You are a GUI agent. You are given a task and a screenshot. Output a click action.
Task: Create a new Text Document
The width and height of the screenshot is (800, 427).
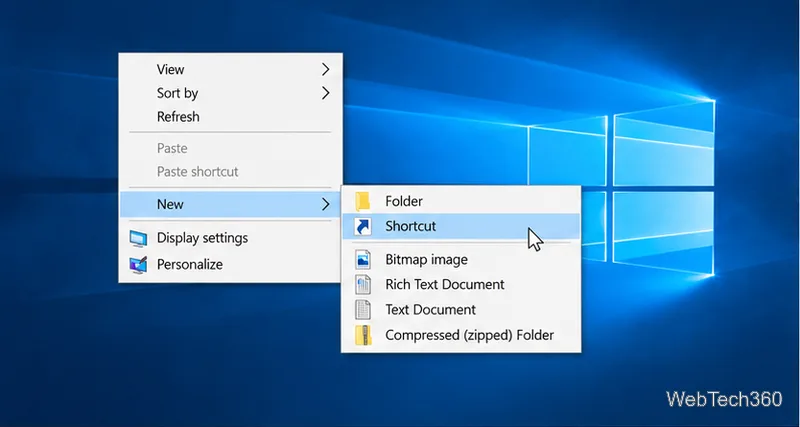pyautogui.click(x=461, y=310)
